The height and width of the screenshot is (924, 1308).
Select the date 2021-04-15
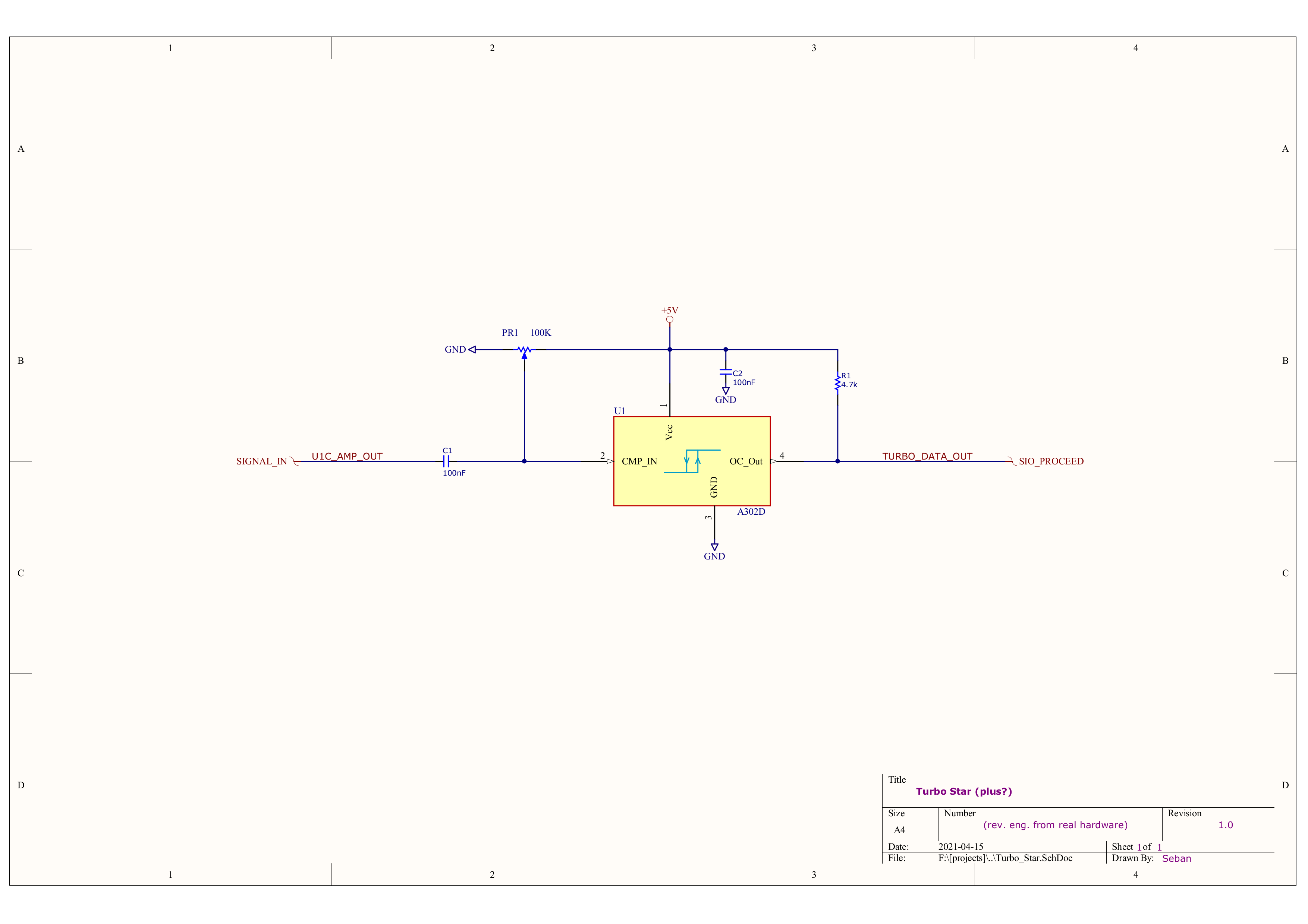click(x=960, y=846)
